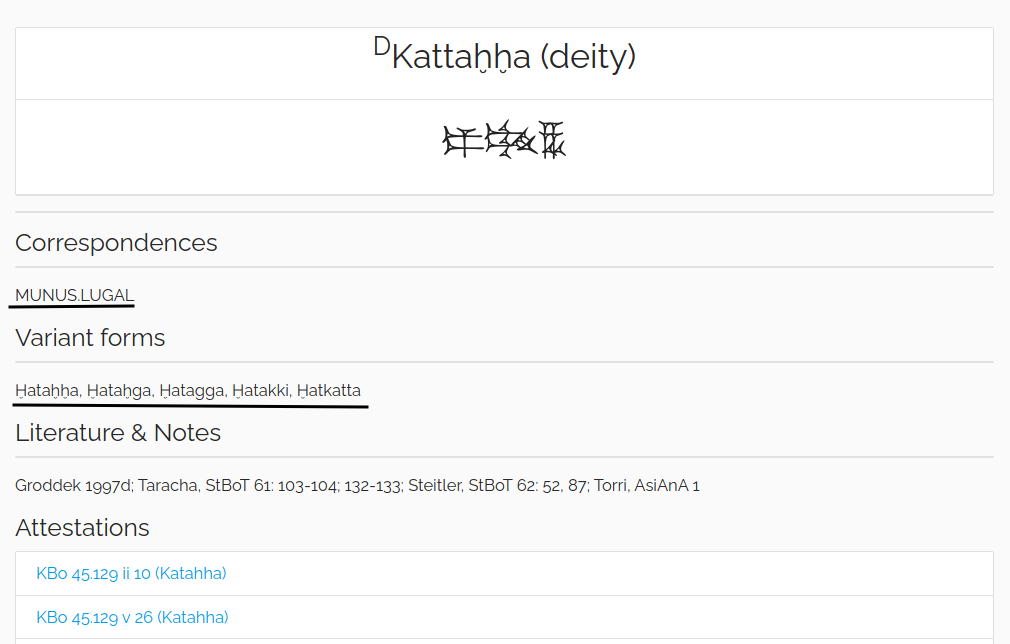Click the Attestations section heading

82,528
